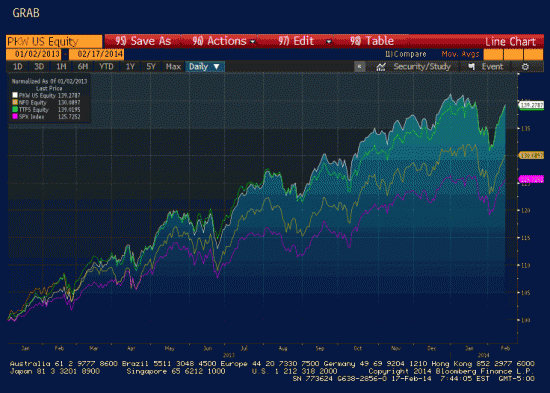Click the Security/Study chart icon
Screen dimensions: 550x393
coord(381,67)
